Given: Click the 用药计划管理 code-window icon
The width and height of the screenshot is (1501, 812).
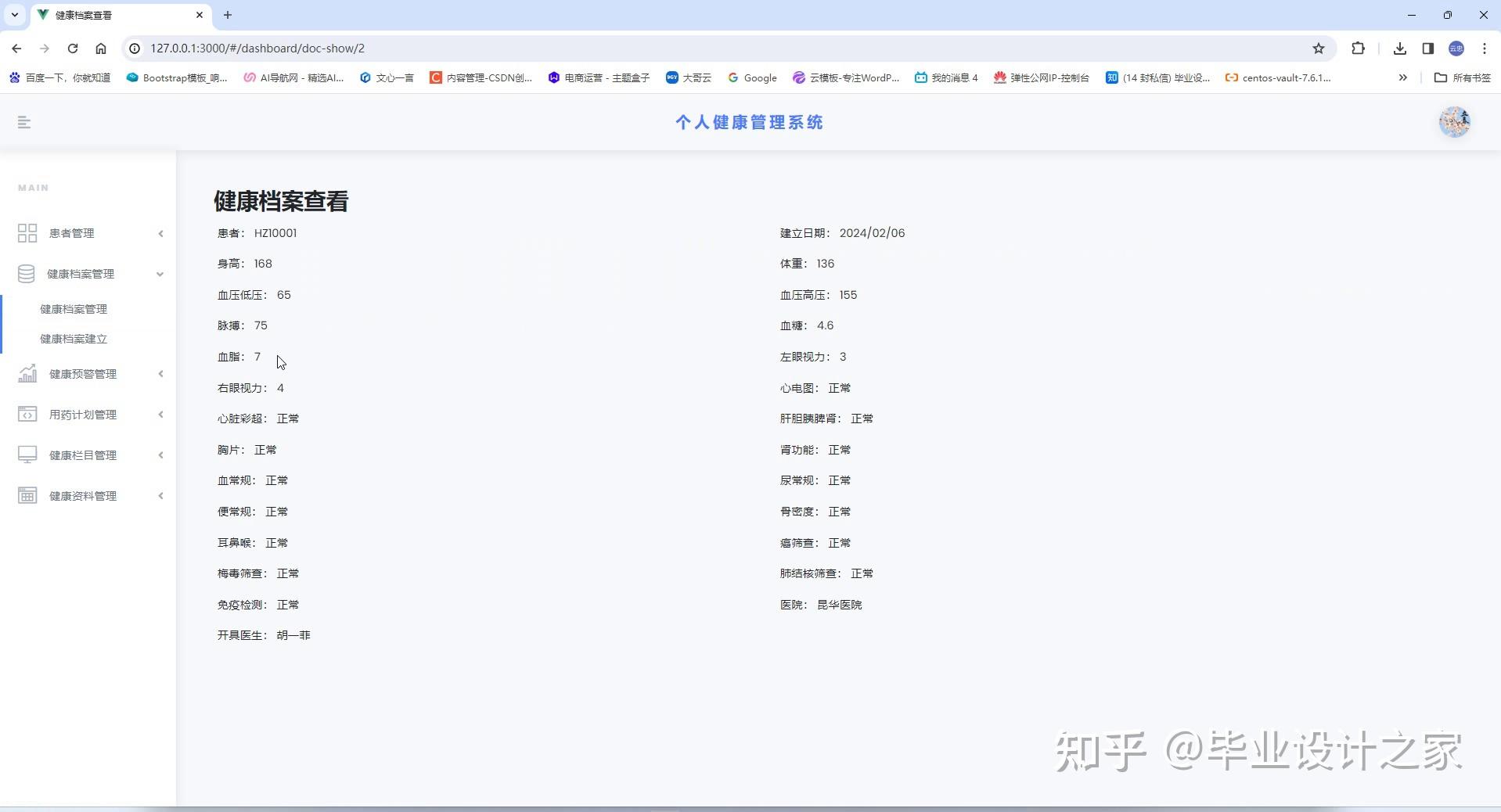Looking at the screenshot, I should (27, 415).
